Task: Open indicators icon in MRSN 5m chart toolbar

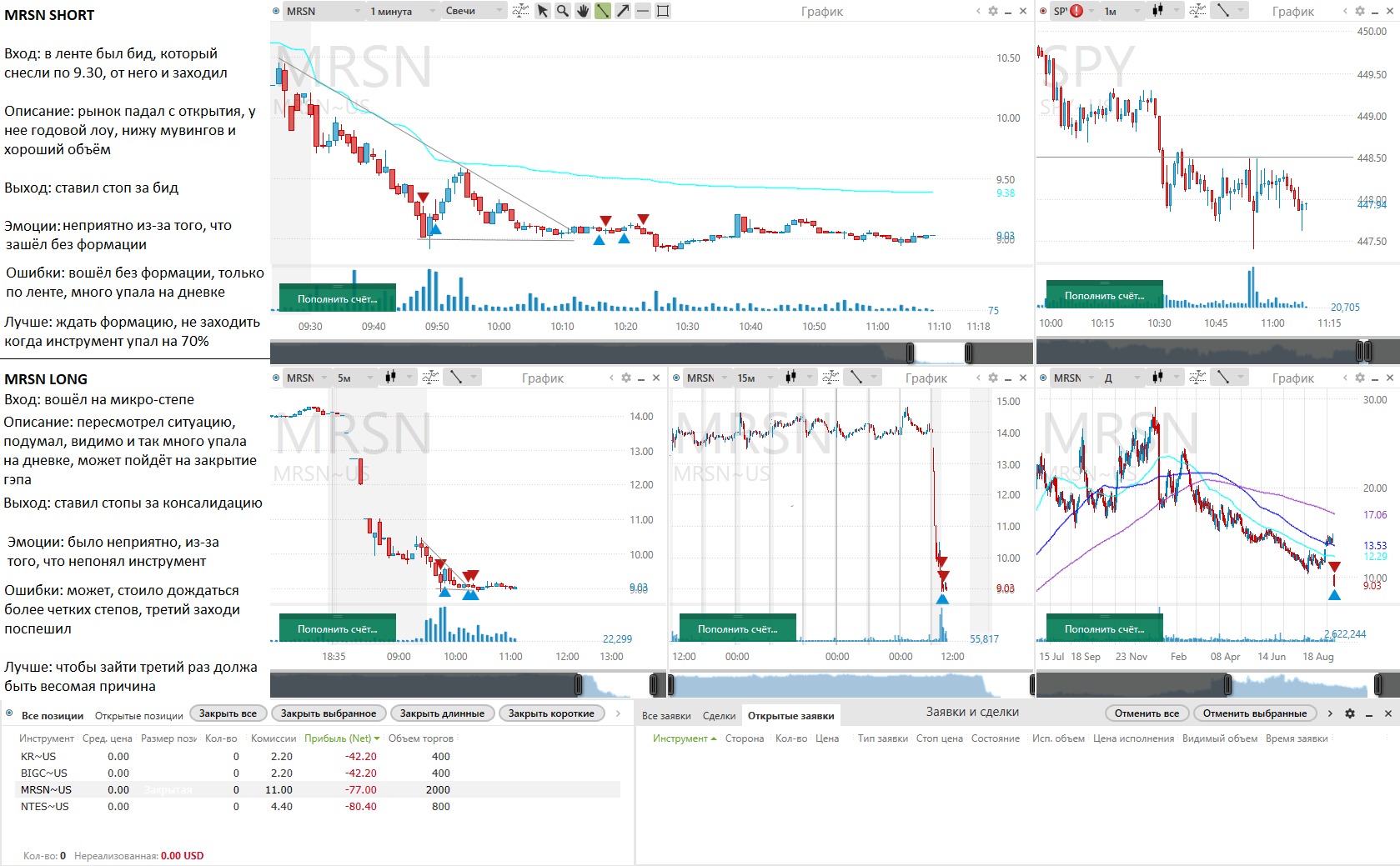Action: tap(430, 378)
